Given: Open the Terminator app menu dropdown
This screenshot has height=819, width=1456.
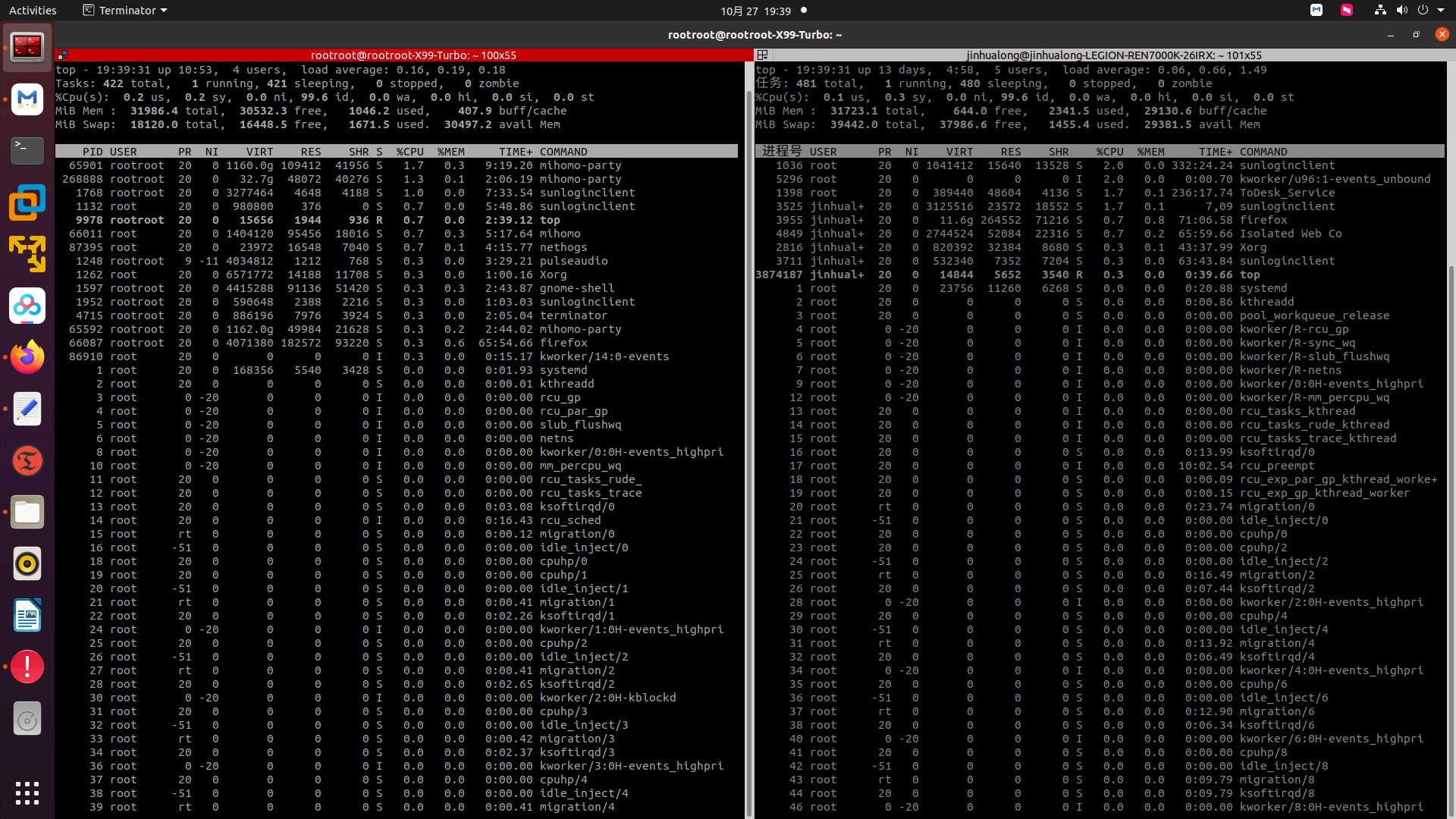Looking at the screenshot, I should [x=125, y=11].
